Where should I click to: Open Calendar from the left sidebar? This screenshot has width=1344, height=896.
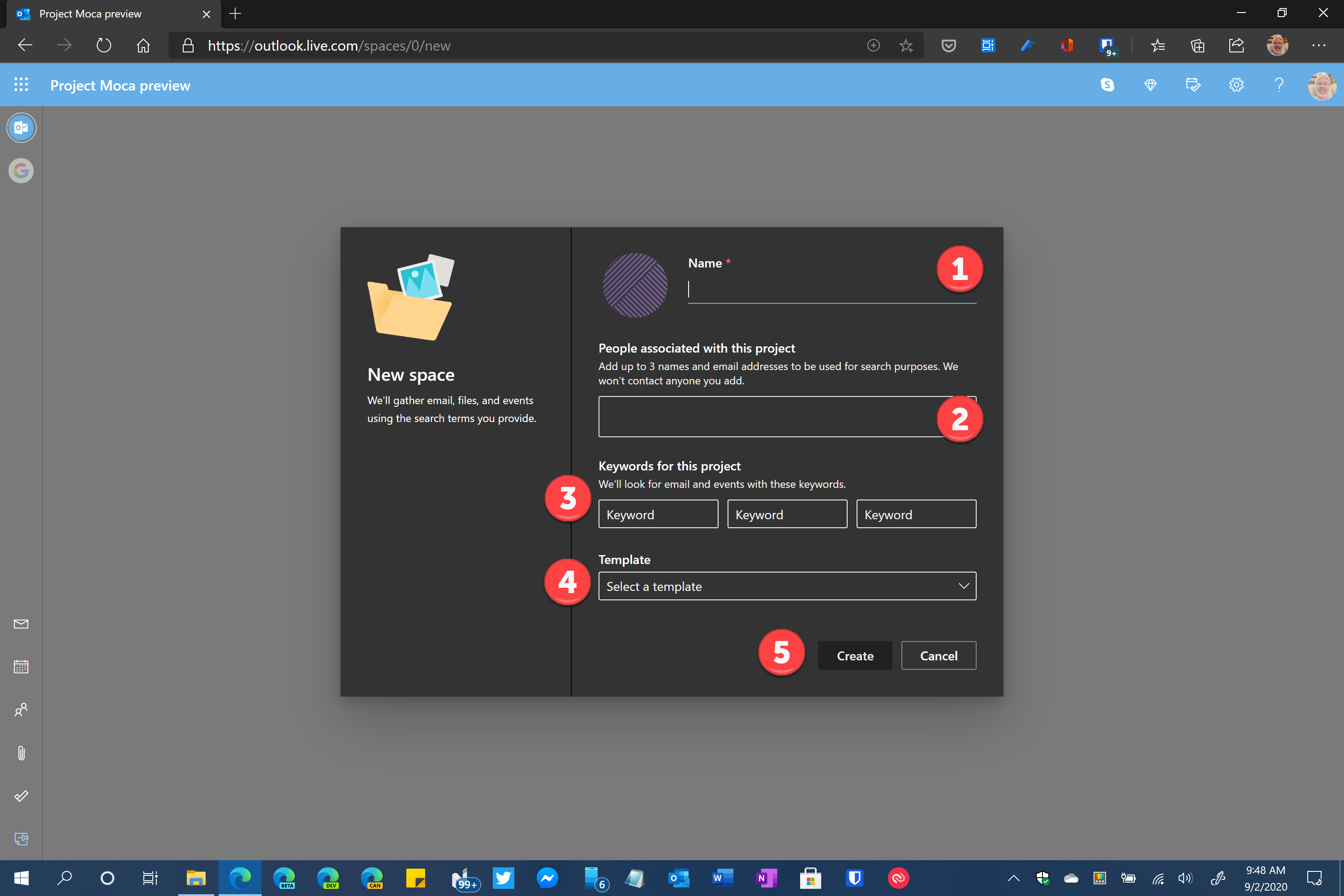(21, 667)
